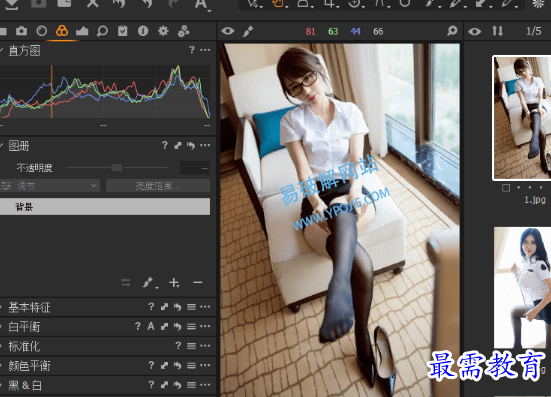Image resolution: width=551 pixels, height=397 pixels.
Task: Toggle proofing eye icon in viewer toolbar
Action: (228, 31)
